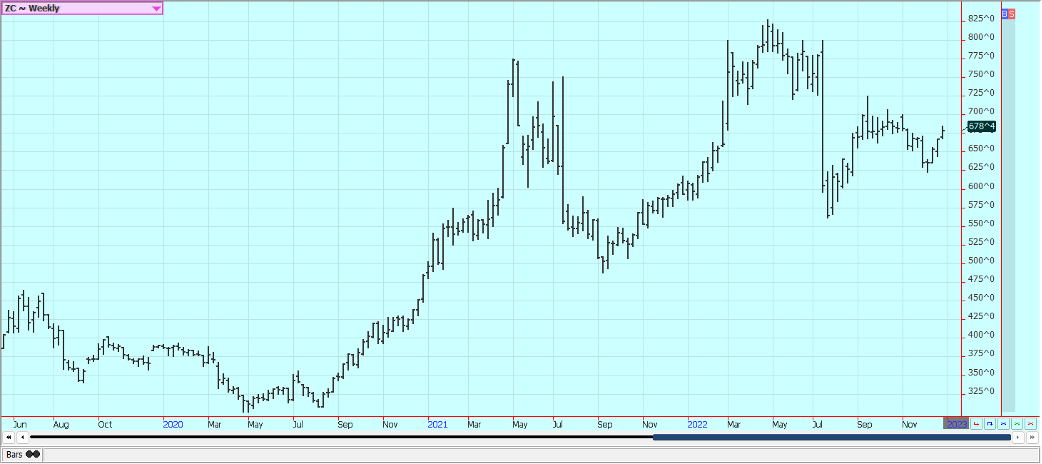
Task: Click the black scrollbar track at left
Action: pyautogui.click(x=342, y=437)
